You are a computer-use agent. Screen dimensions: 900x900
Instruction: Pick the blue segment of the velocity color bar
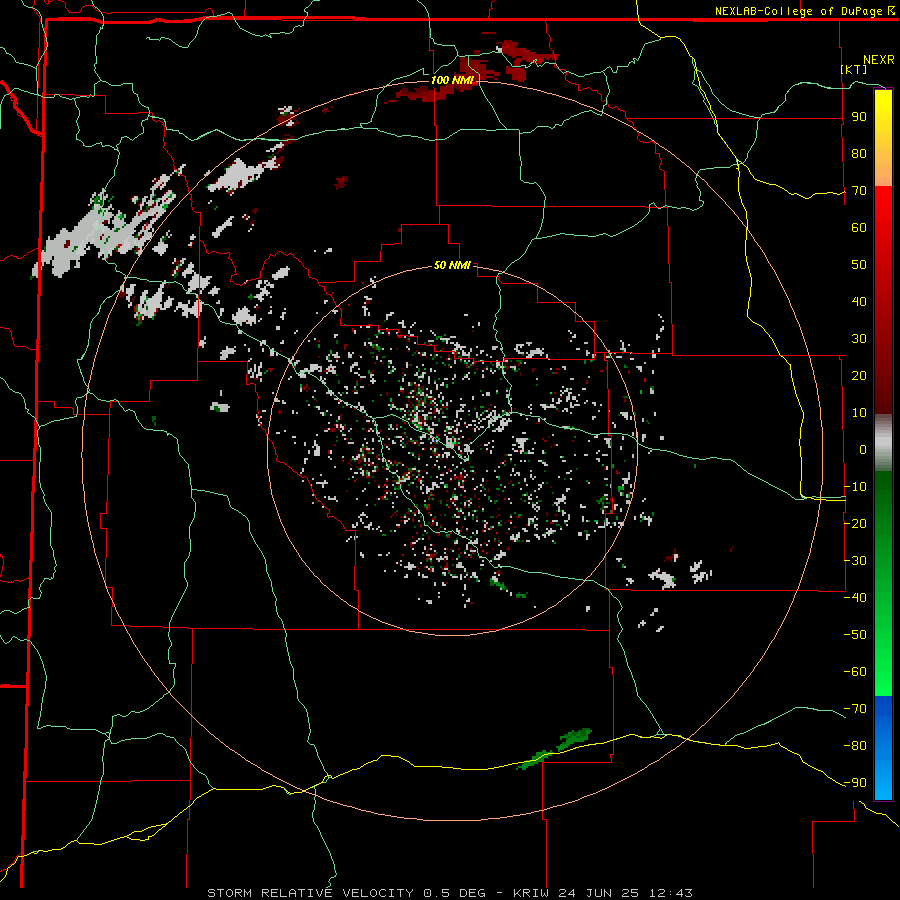tap(883, 748)
